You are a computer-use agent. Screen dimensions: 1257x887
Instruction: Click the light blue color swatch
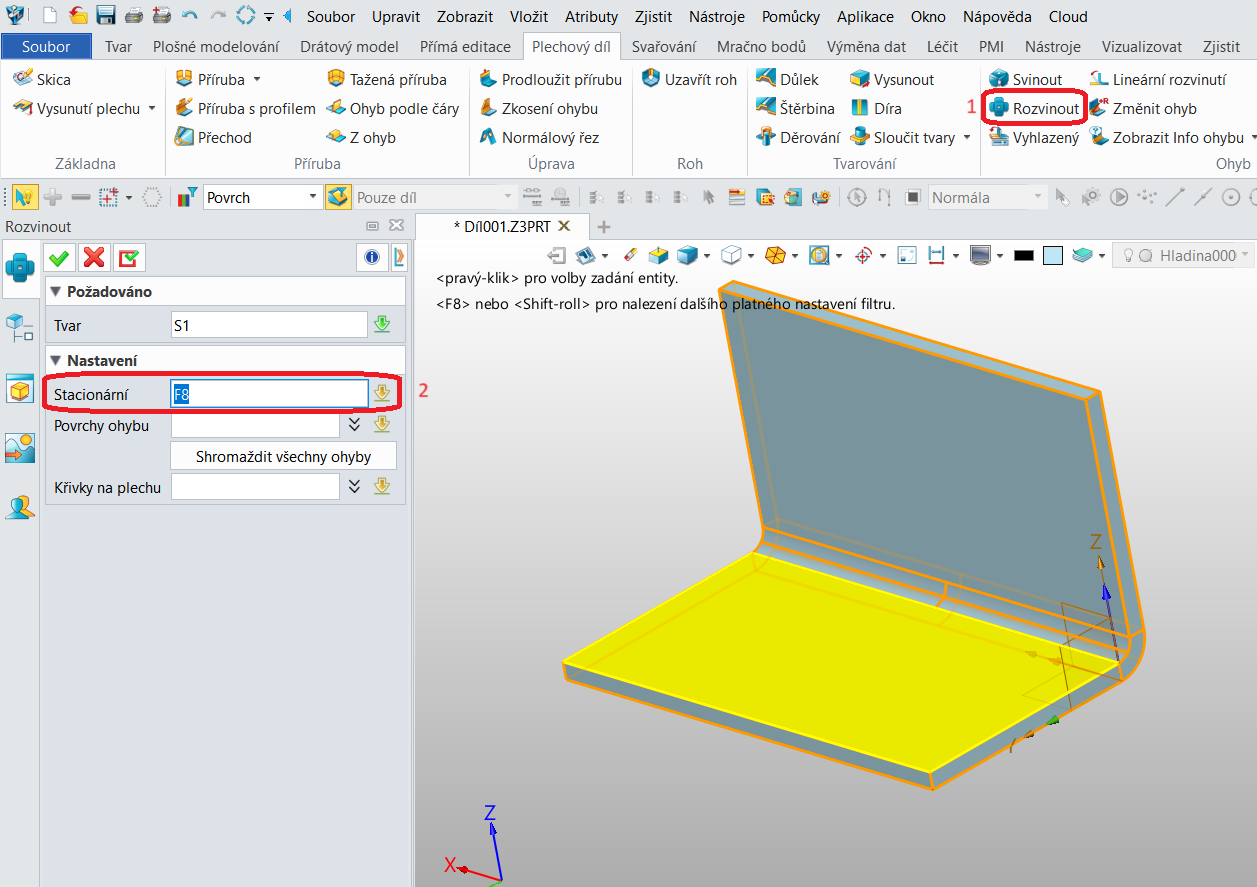click(x=1052, y=256)
